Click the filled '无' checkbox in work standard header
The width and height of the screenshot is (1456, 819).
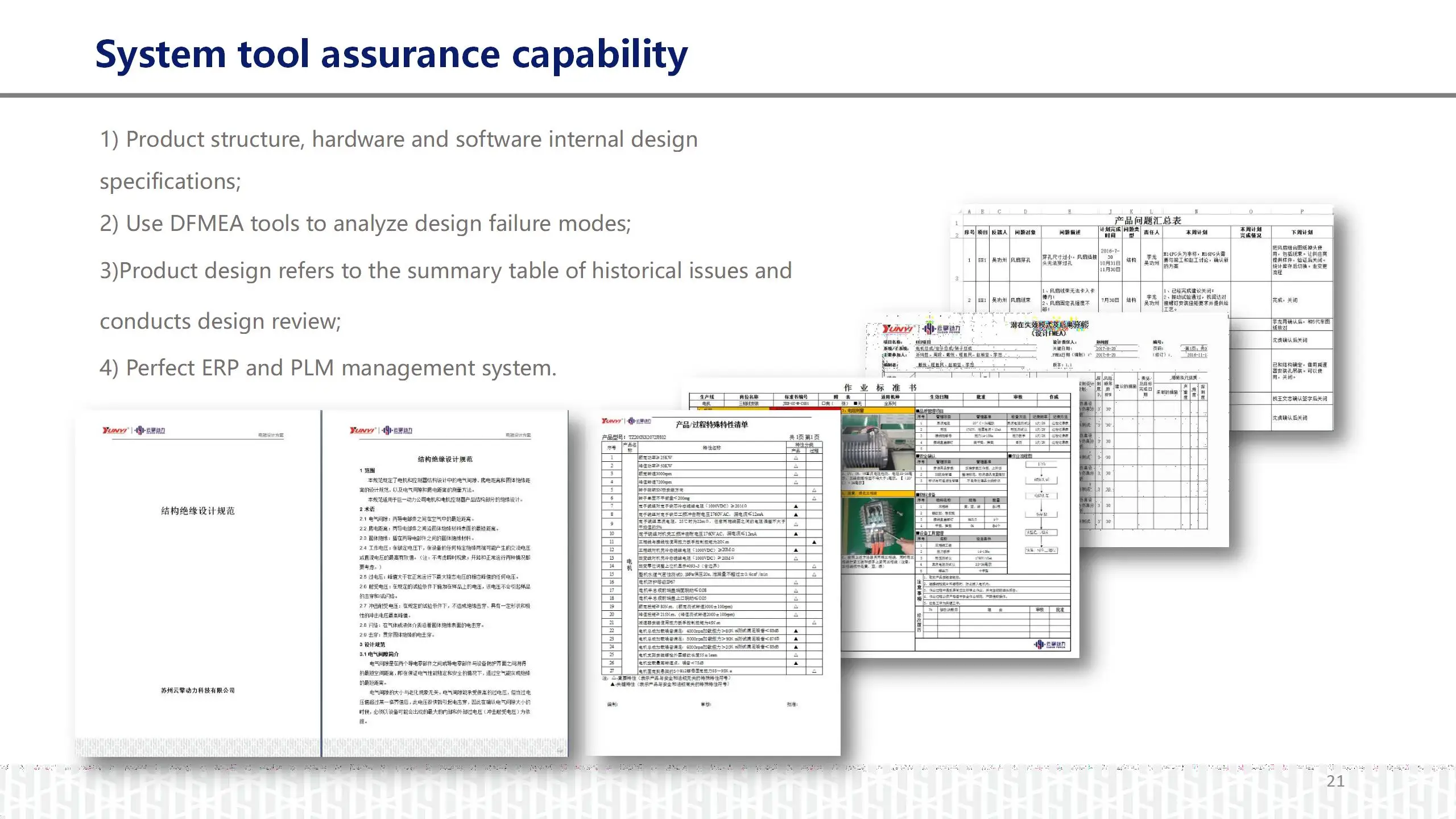click(855, 403)
